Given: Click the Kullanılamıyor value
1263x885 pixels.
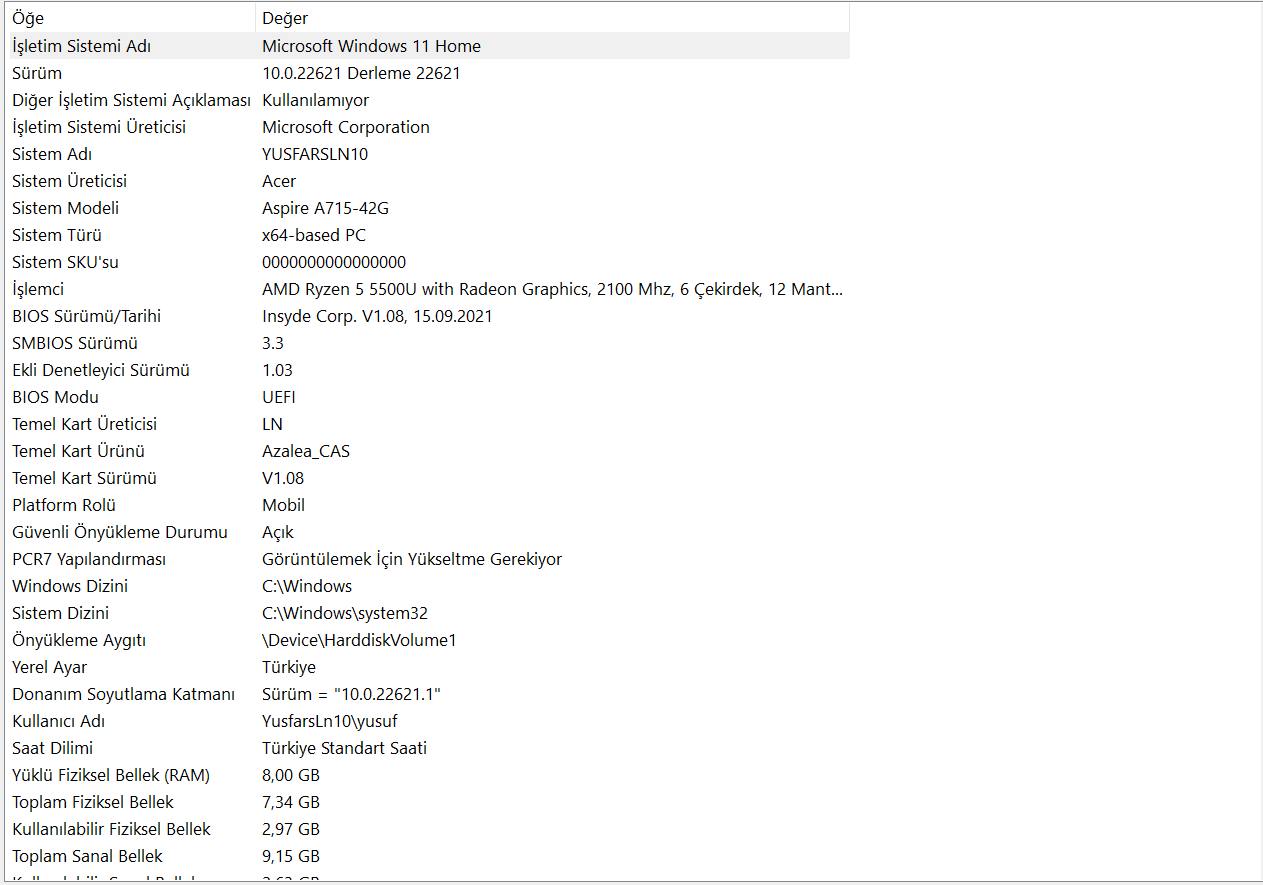Looking at the screenshot, I should [x=315, y=100].
